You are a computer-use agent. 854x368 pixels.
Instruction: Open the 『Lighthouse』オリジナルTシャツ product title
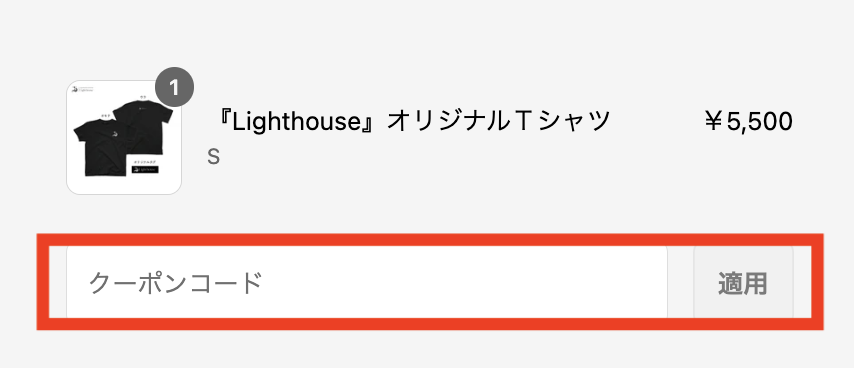coord(410,122)
